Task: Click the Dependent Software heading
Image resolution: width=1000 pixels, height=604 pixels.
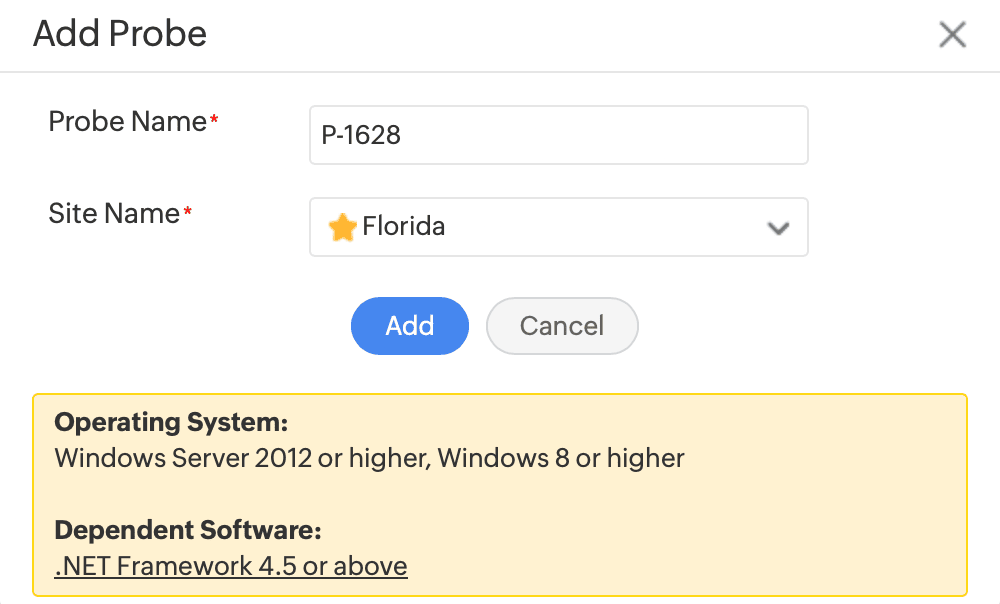Action: (x=188, y=530)
